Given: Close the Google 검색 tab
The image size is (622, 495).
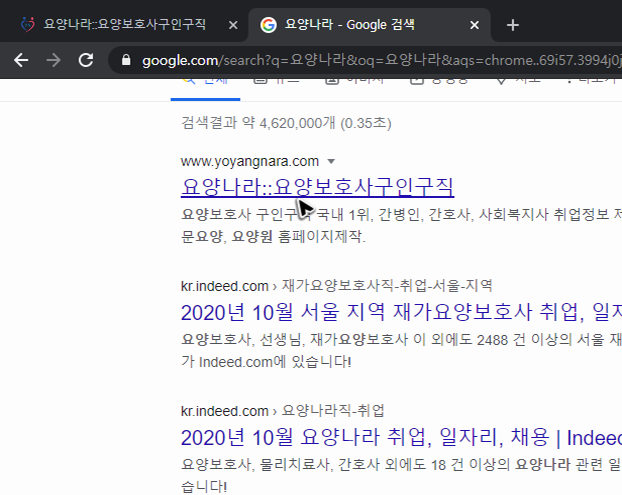Looking at the screenshot, I should 474,25.
